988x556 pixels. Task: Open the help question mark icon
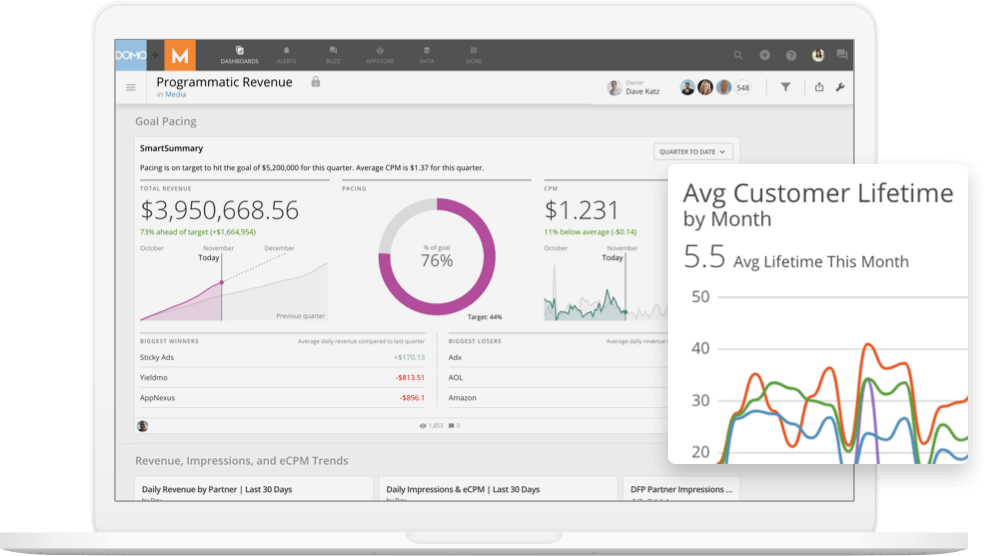791,56
